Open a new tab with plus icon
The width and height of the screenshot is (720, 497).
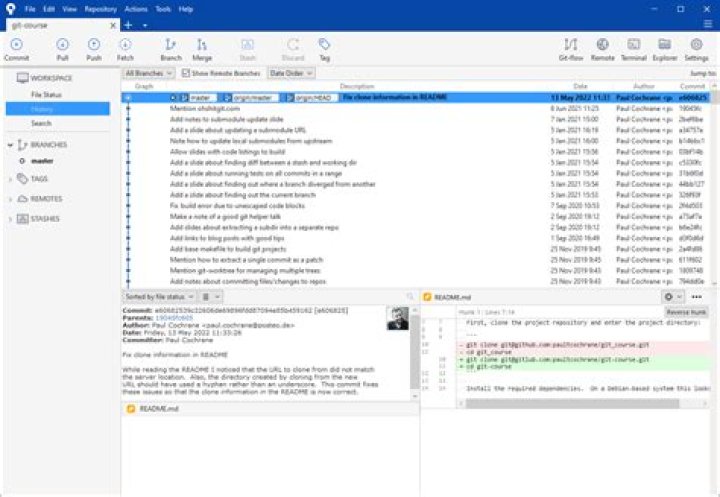coord(129,25)
